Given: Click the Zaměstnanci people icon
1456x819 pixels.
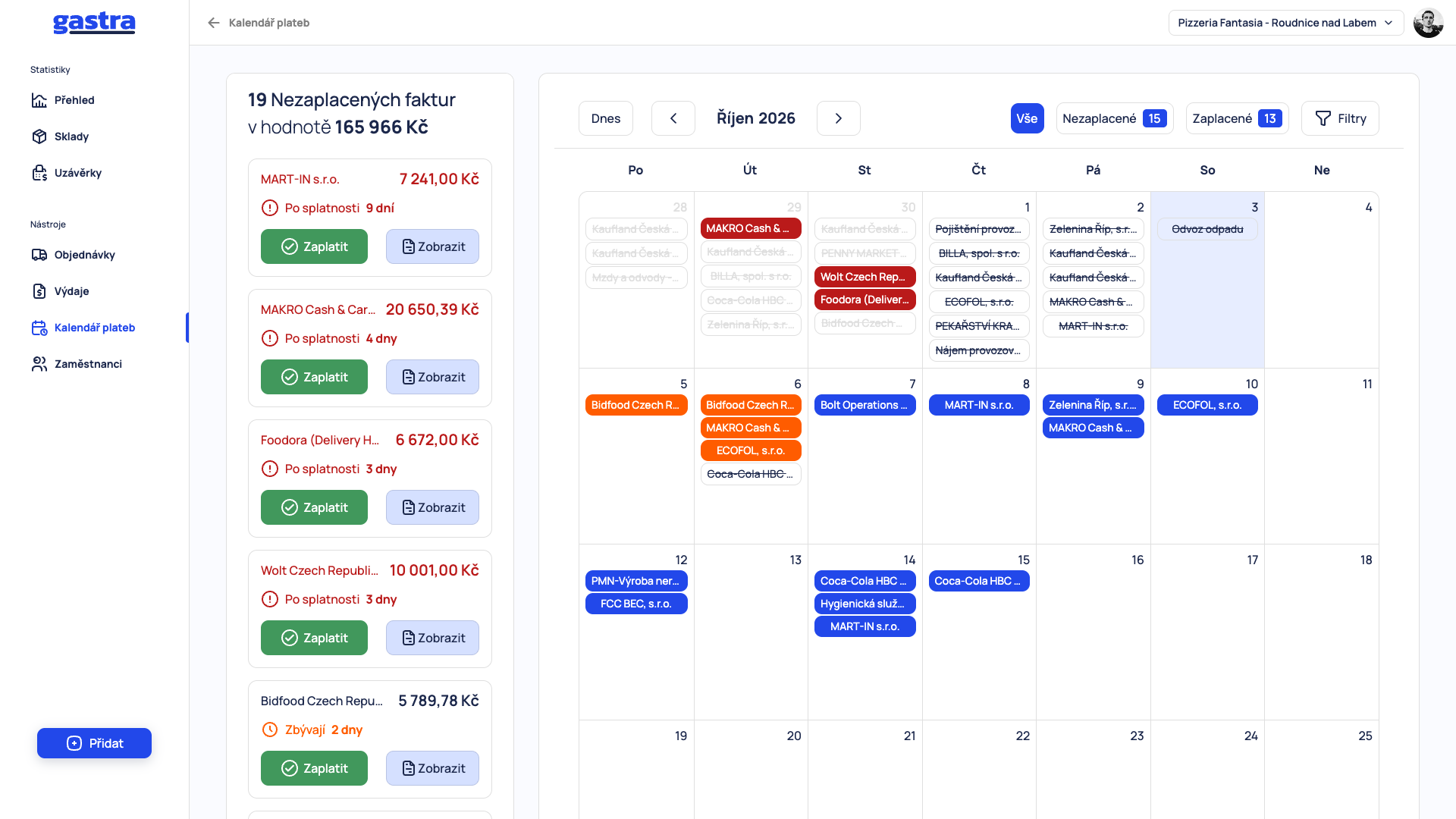Looking at the screenshot, I should tap(39, 364).
